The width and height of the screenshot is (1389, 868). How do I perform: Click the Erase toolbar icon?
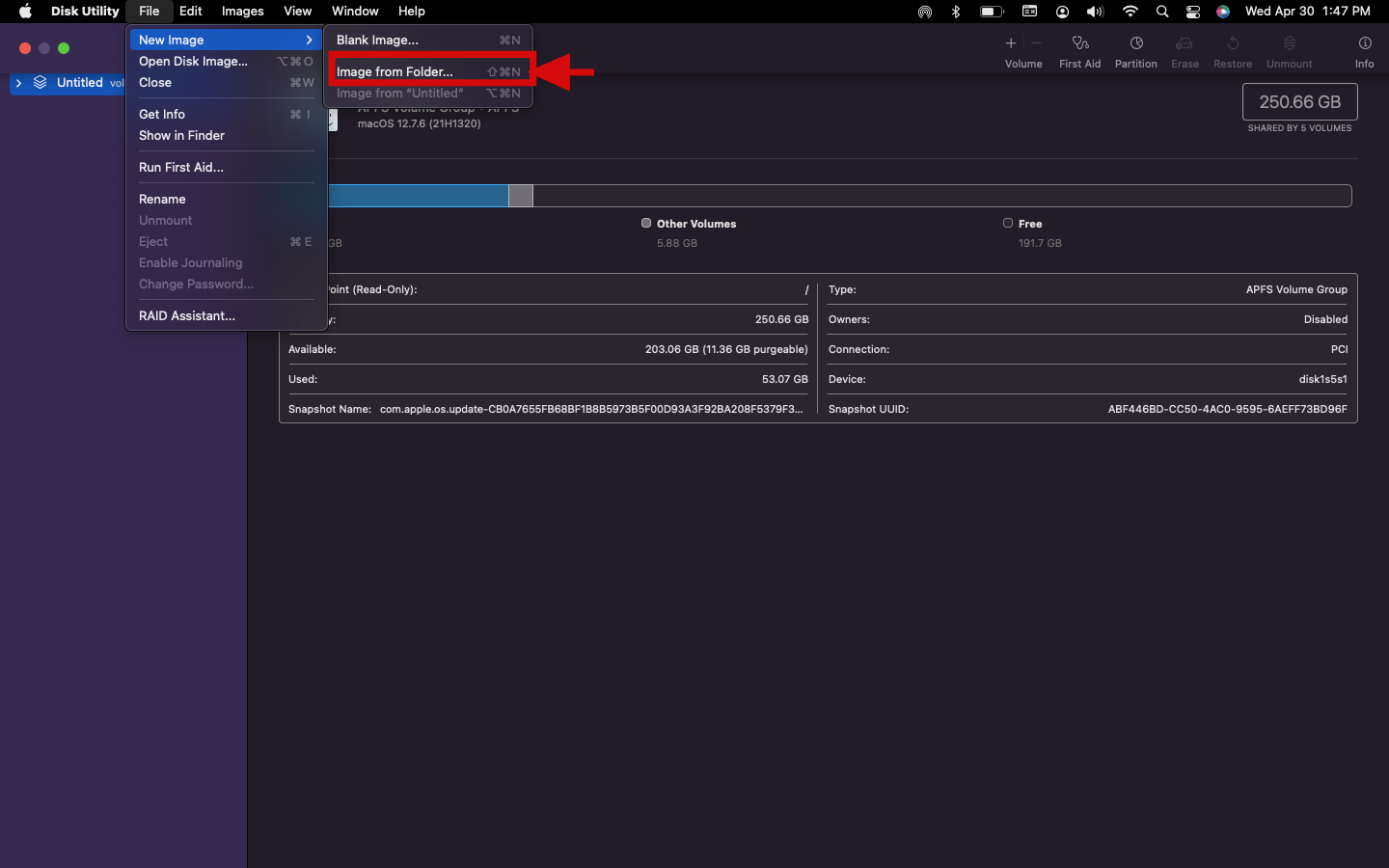[1185, 43]
